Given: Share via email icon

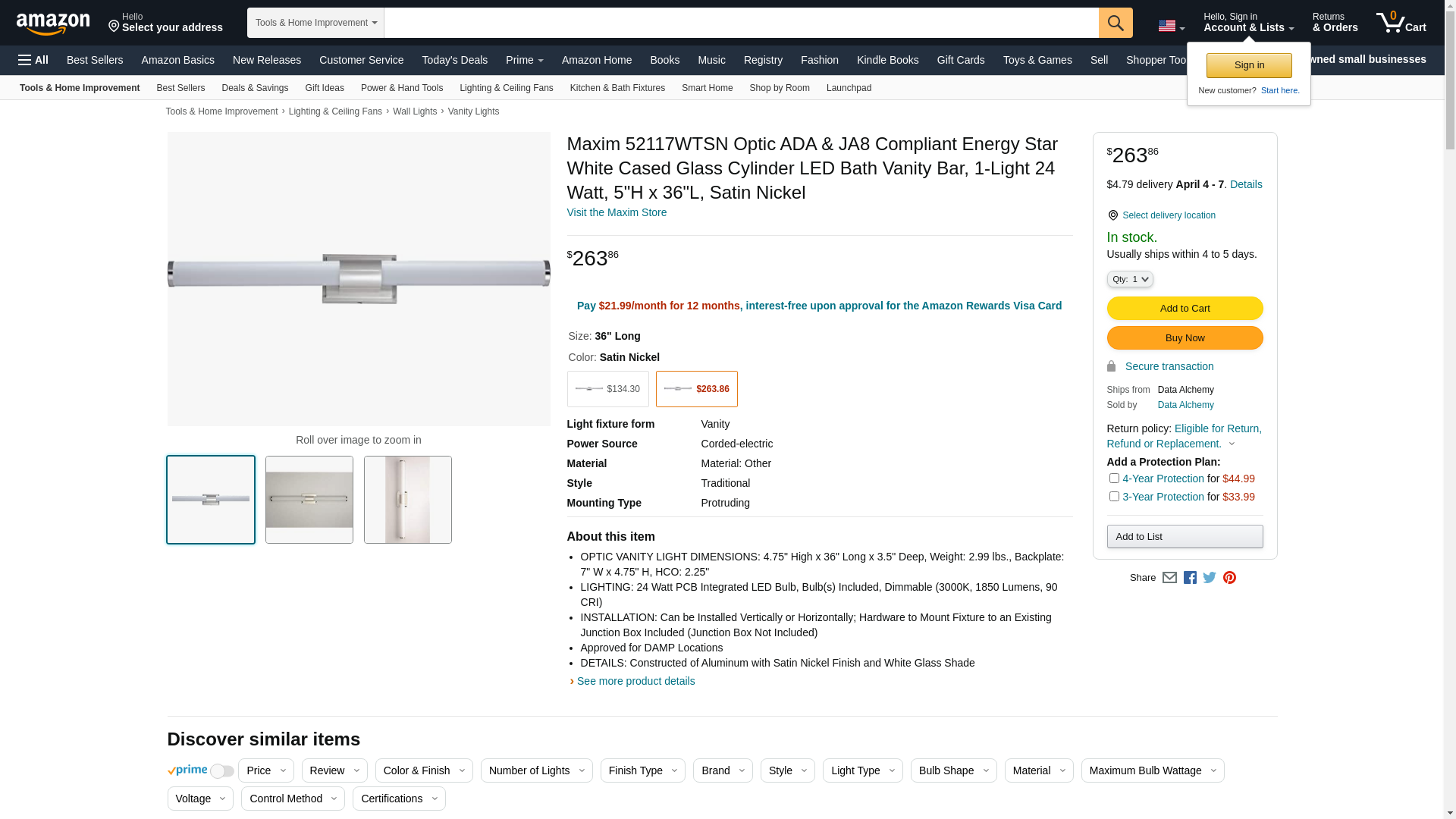Looking at the screenshot, I should coord(1169,578).
